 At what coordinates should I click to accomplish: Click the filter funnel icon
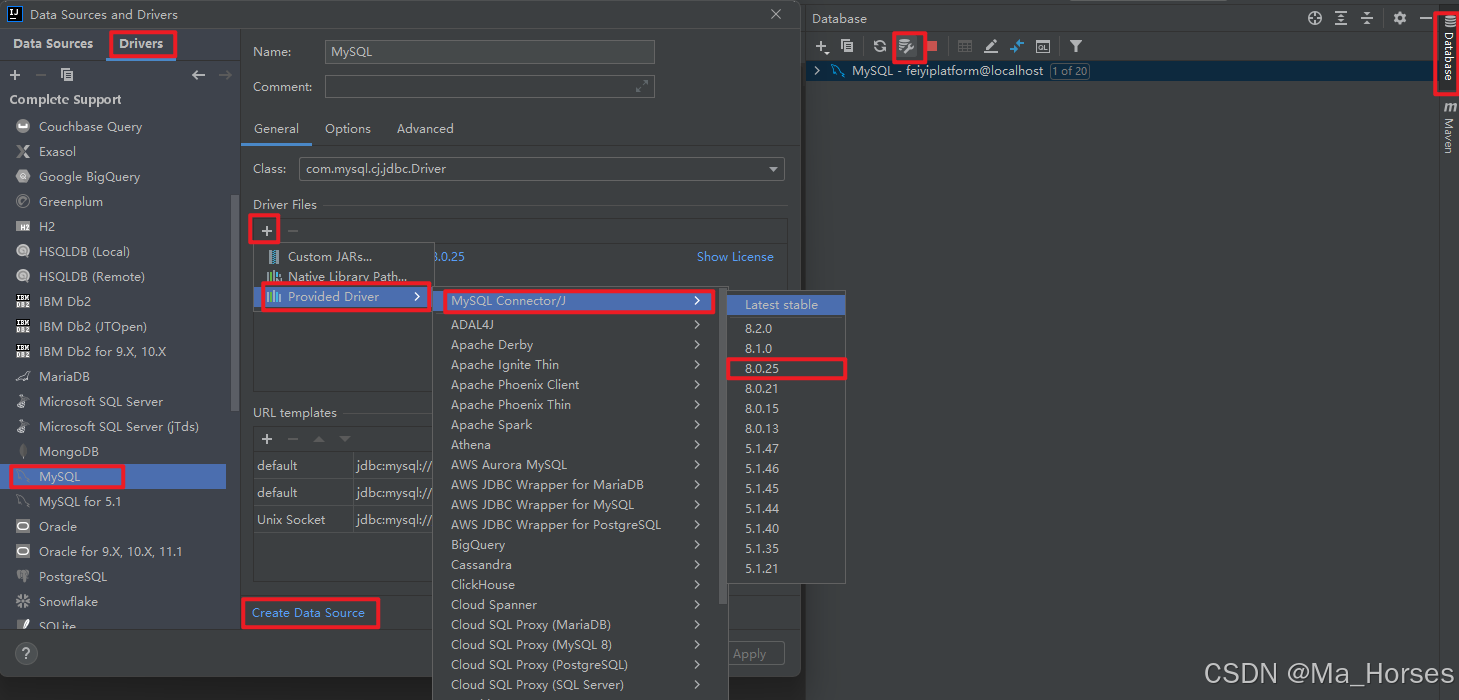point(1076,46)
